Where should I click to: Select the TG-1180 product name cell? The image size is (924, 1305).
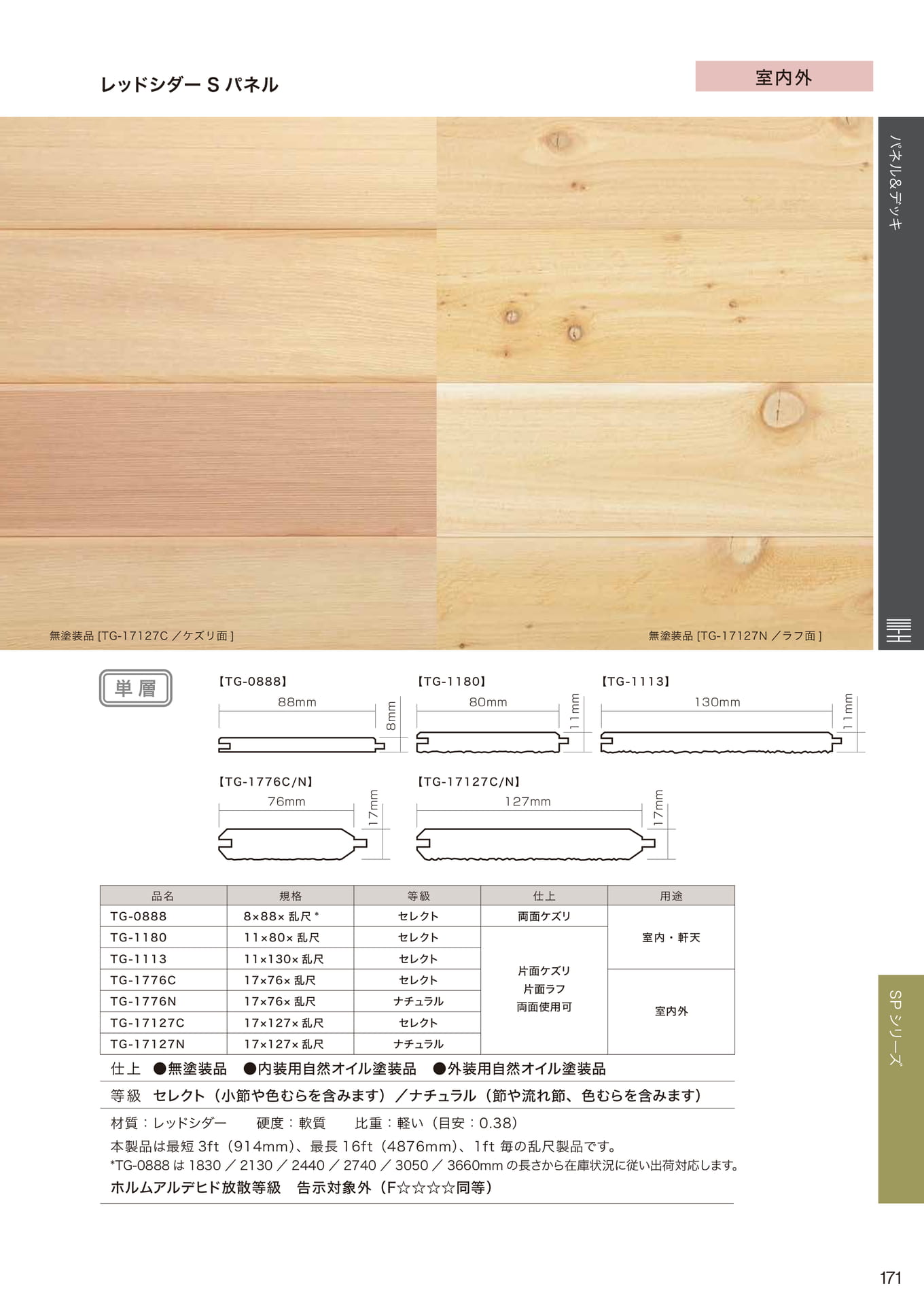[x=163, y=937]
